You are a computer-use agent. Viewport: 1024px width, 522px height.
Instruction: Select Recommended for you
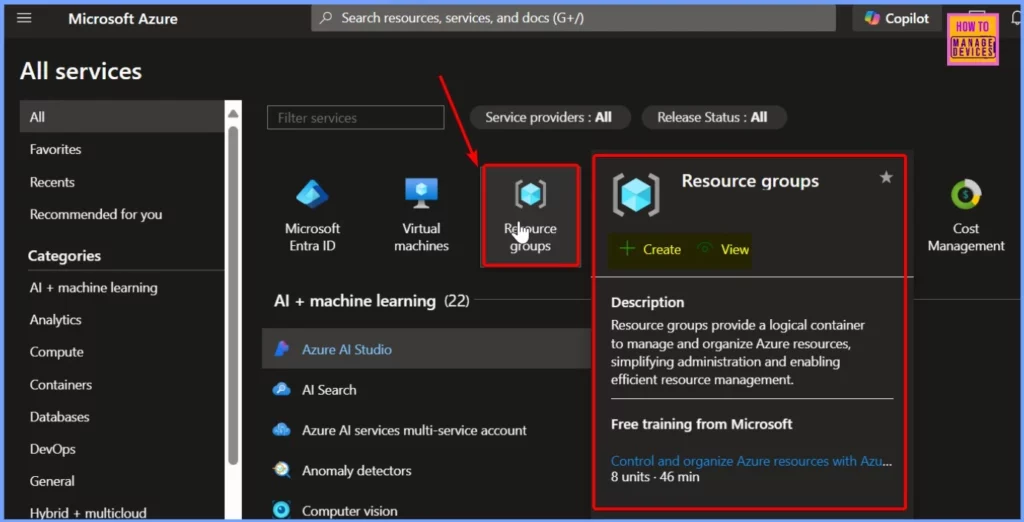96,214
